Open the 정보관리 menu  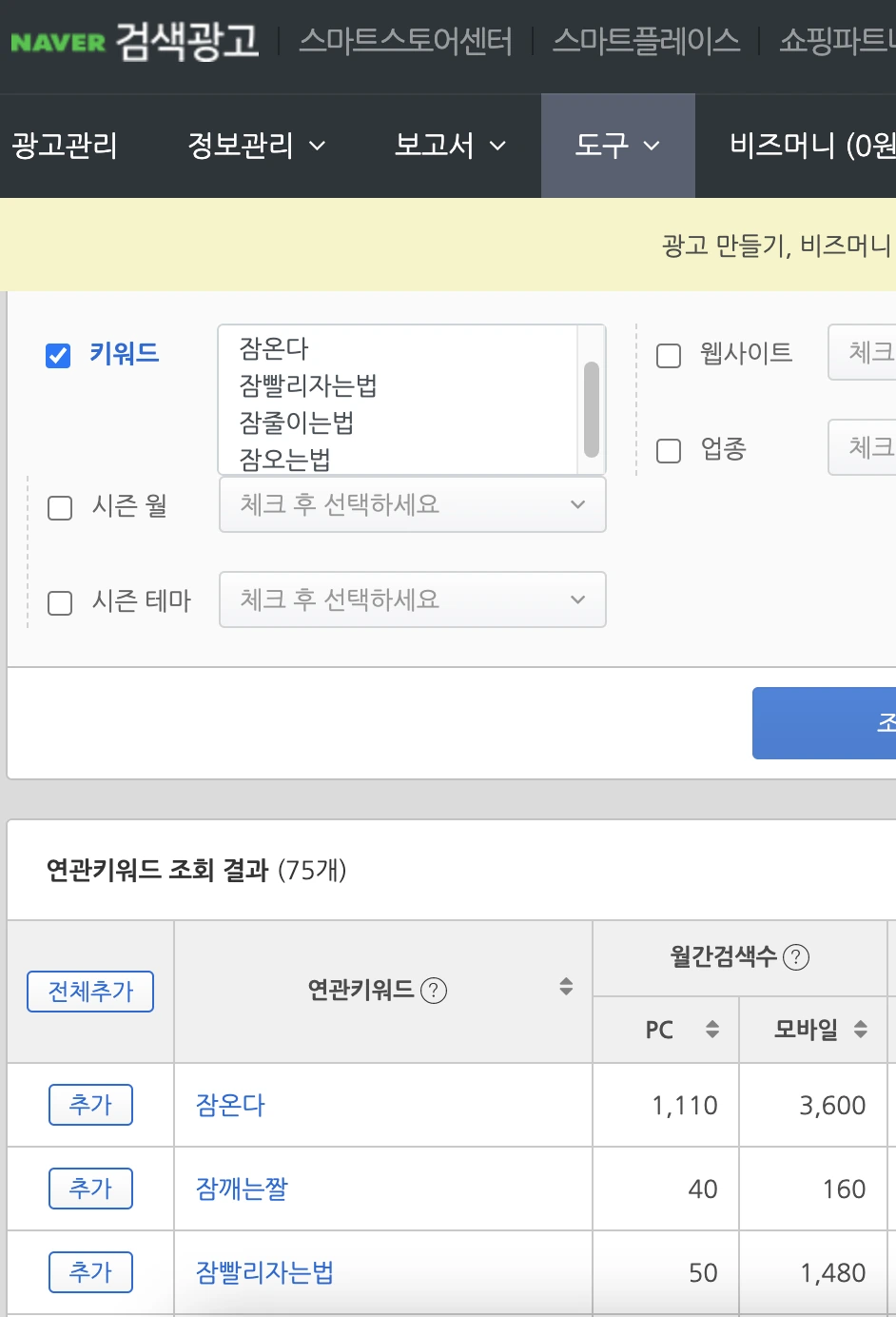coord(257,146)
